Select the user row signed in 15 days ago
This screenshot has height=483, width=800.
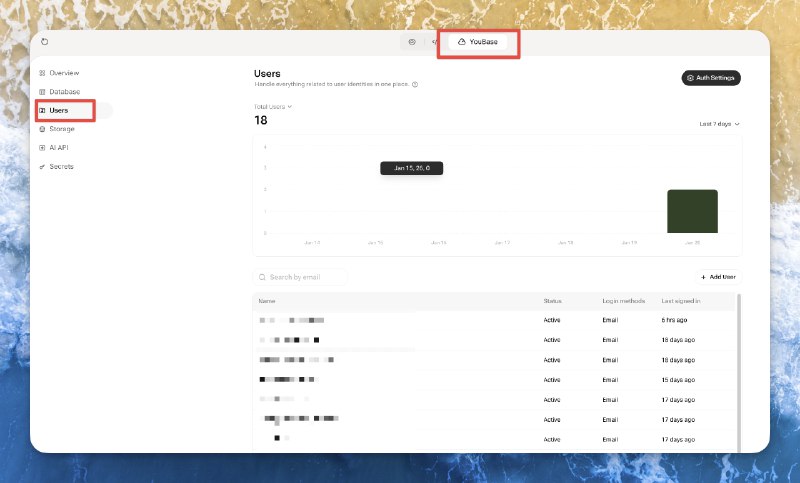[x=495, y=380]
